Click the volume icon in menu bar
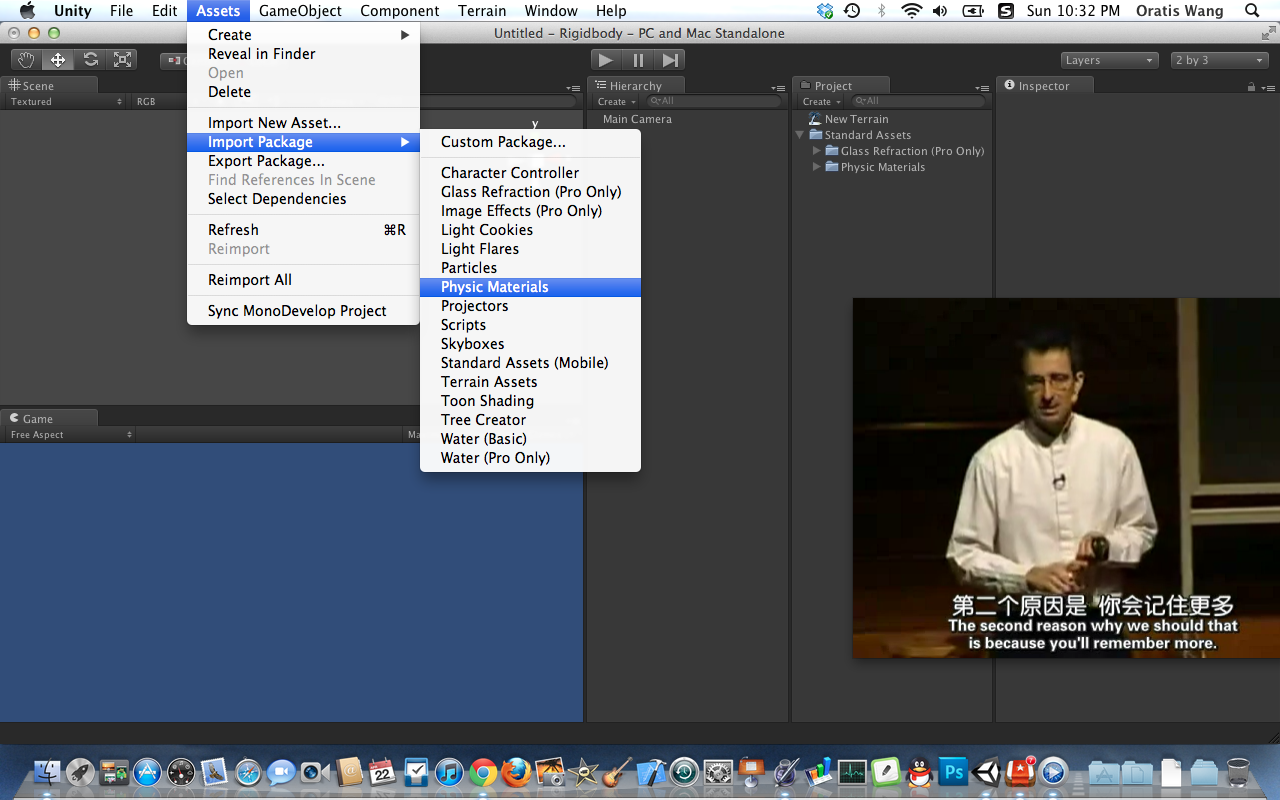1280x800 pixels. (x=940, y=11)
